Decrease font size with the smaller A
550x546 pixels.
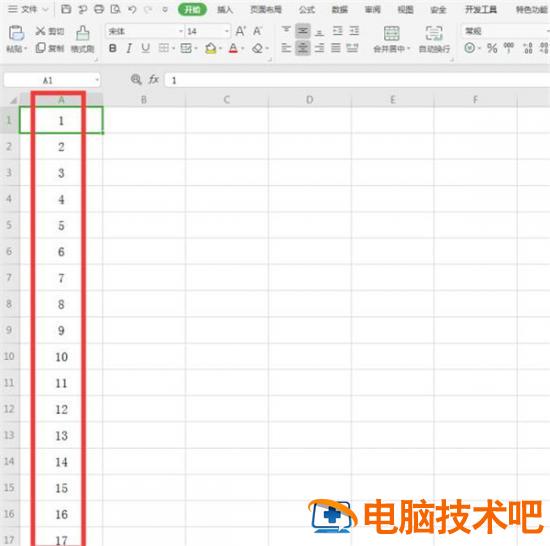[x=257, y=31]
